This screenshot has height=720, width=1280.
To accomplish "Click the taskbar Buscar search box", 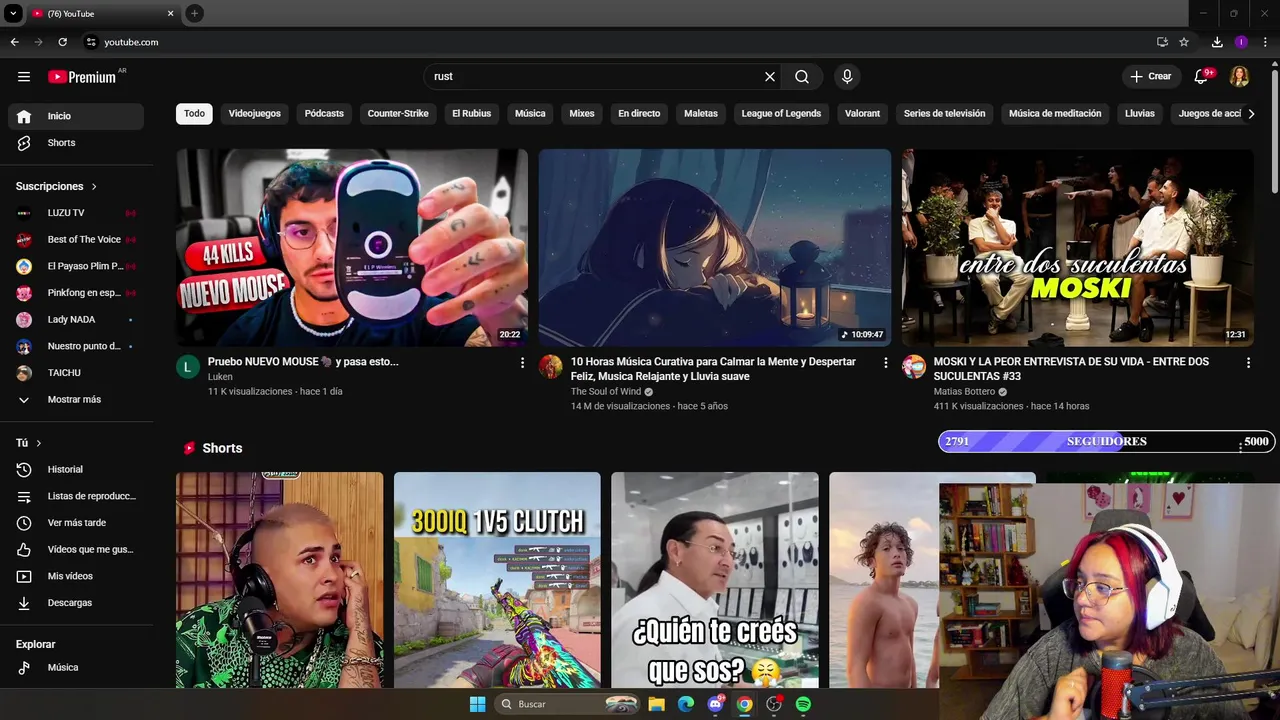I will pos(568,704).
